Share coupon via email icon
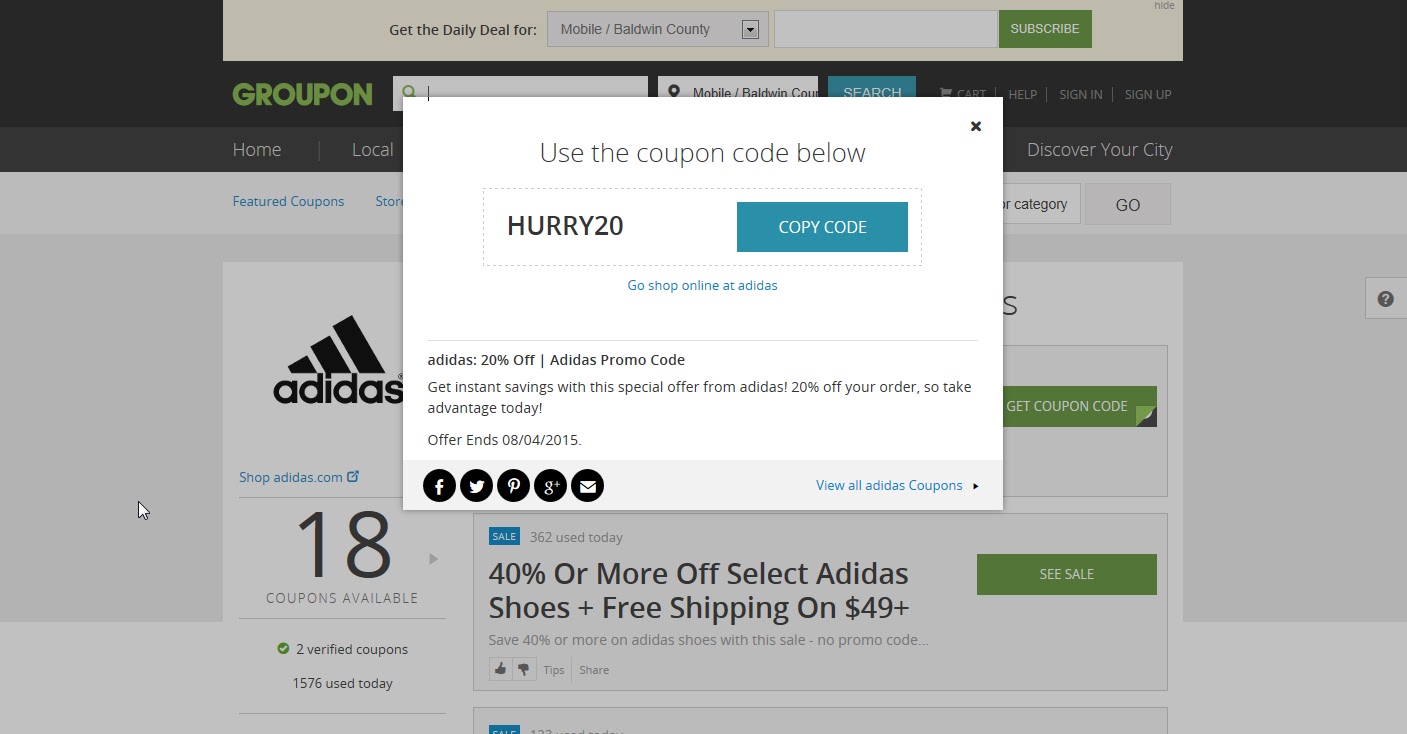The width and height of the screenshot is (1407, 734). click(587, 486)
